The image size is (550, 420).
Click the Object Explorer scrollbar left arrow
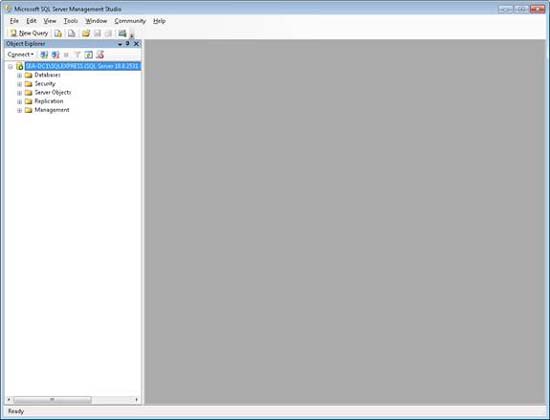(9, 400)
